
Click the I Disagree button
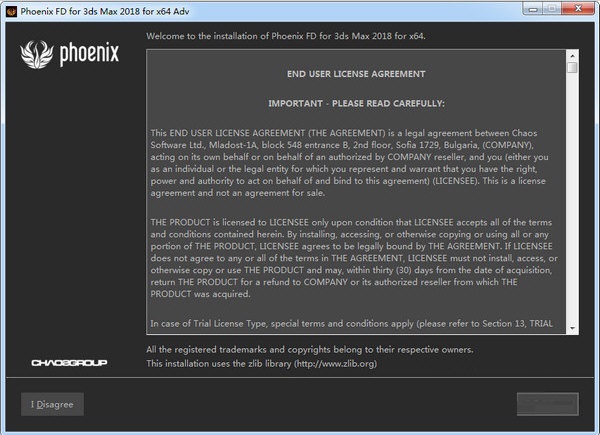(52, 404)
